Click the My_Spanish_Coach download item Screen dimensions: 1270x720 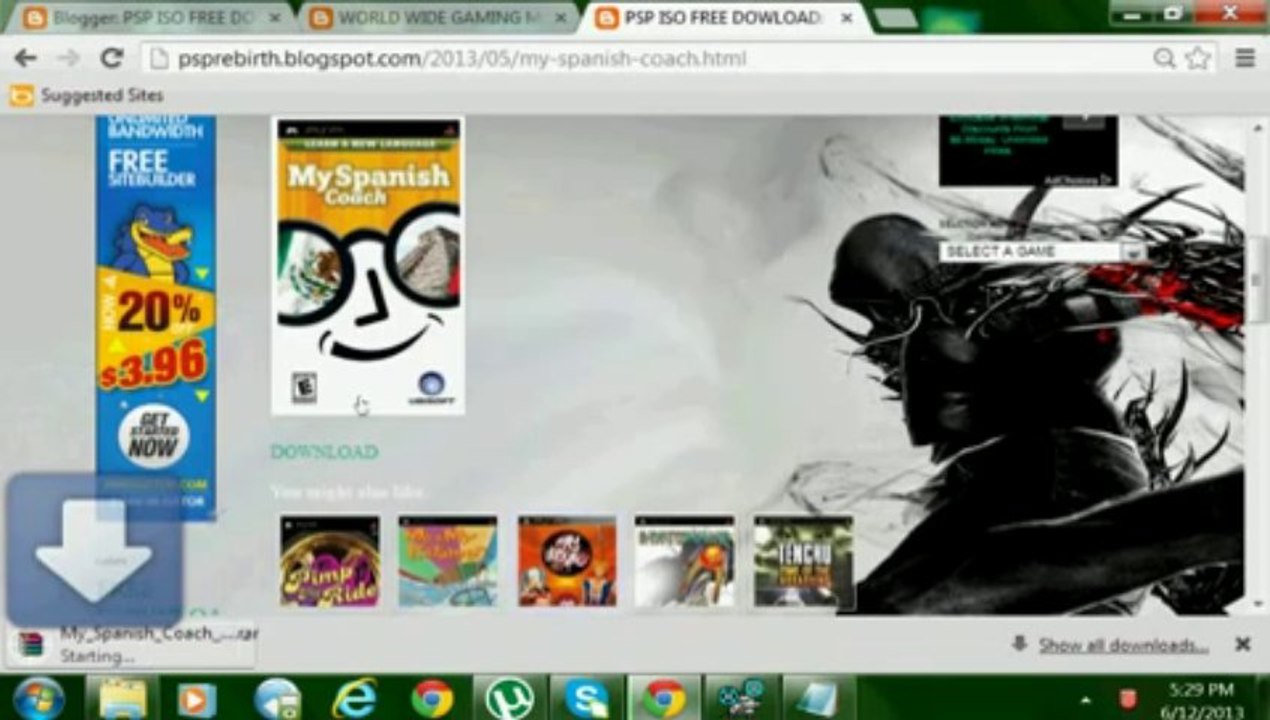tap(130, 645)
